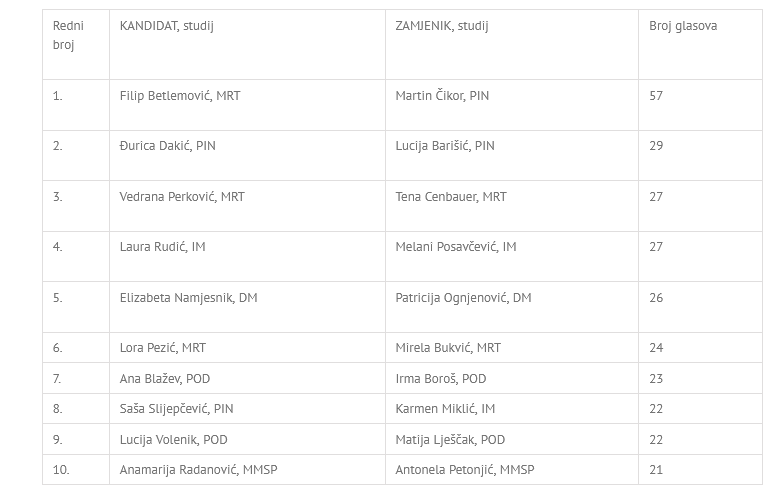778x499 pixels.
Task: Select candidate Elizabeta Namjesnik, DM
Action: [189, 298]
